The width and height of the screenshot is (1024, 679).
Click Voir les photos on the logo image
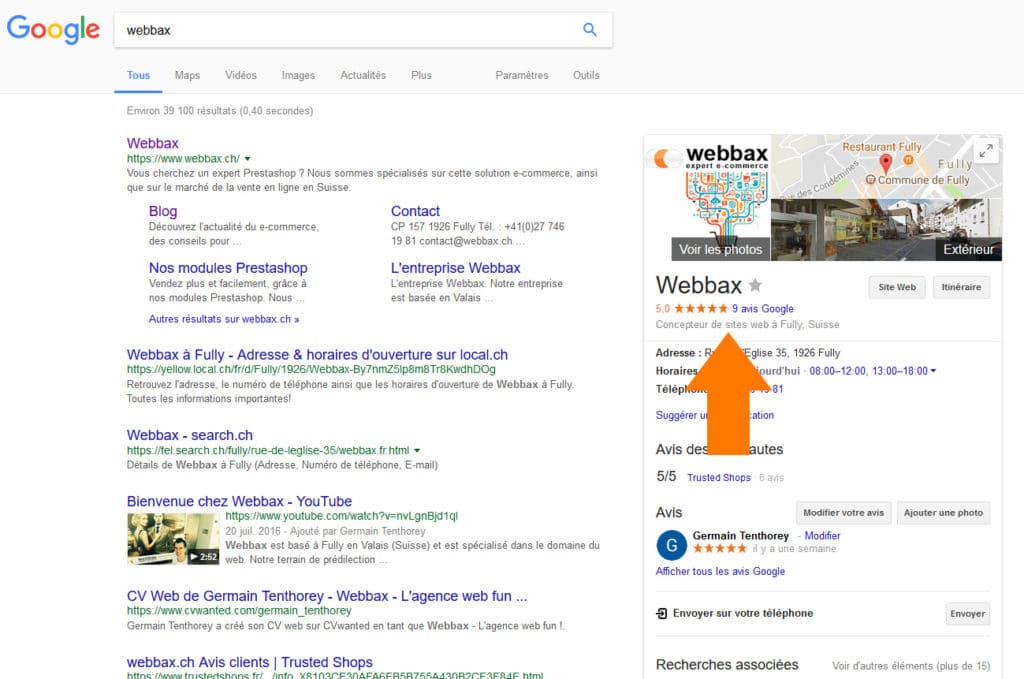[720, 249]
